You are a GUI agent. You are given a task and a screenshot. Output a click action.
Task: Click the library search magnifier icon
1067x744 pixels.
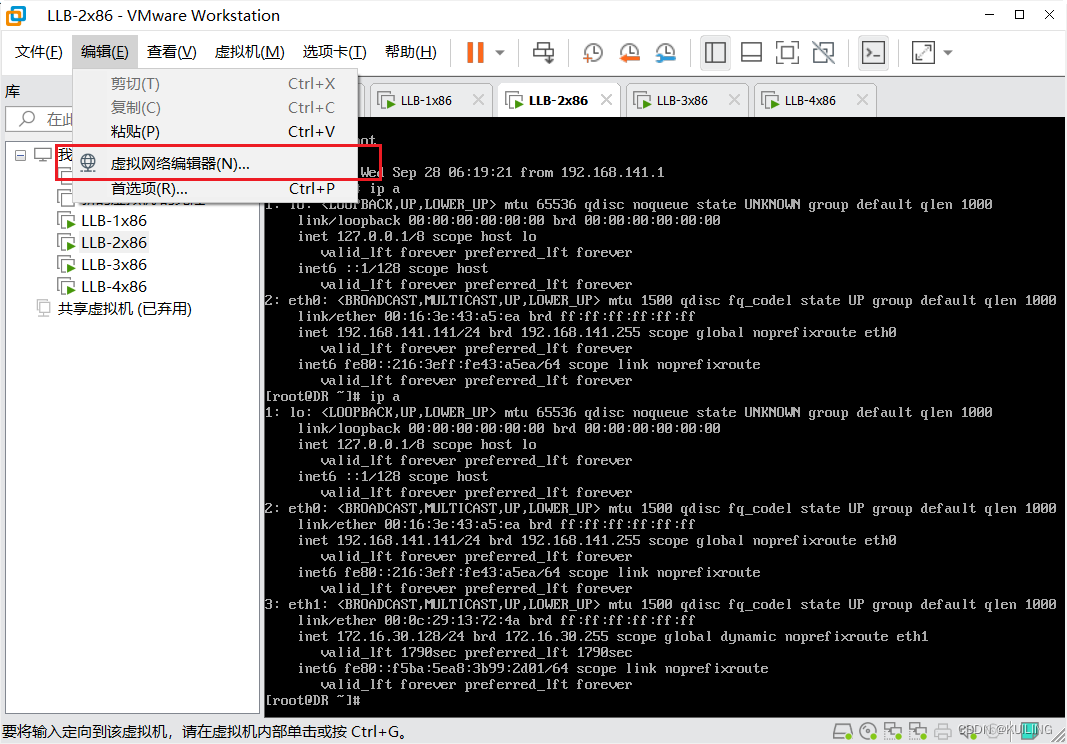point(27,119)
